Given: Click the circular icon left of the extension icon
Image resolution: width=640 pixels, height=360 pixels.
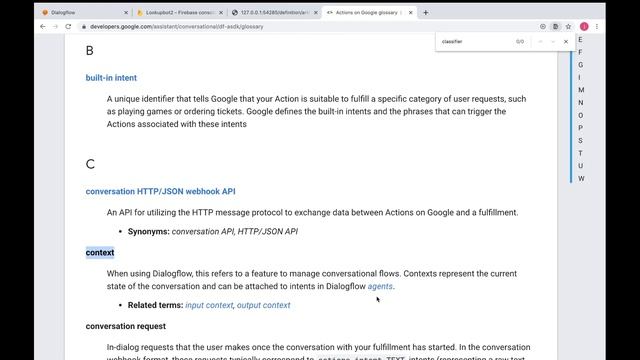Looking at the screenshot, I should [542, 27].
